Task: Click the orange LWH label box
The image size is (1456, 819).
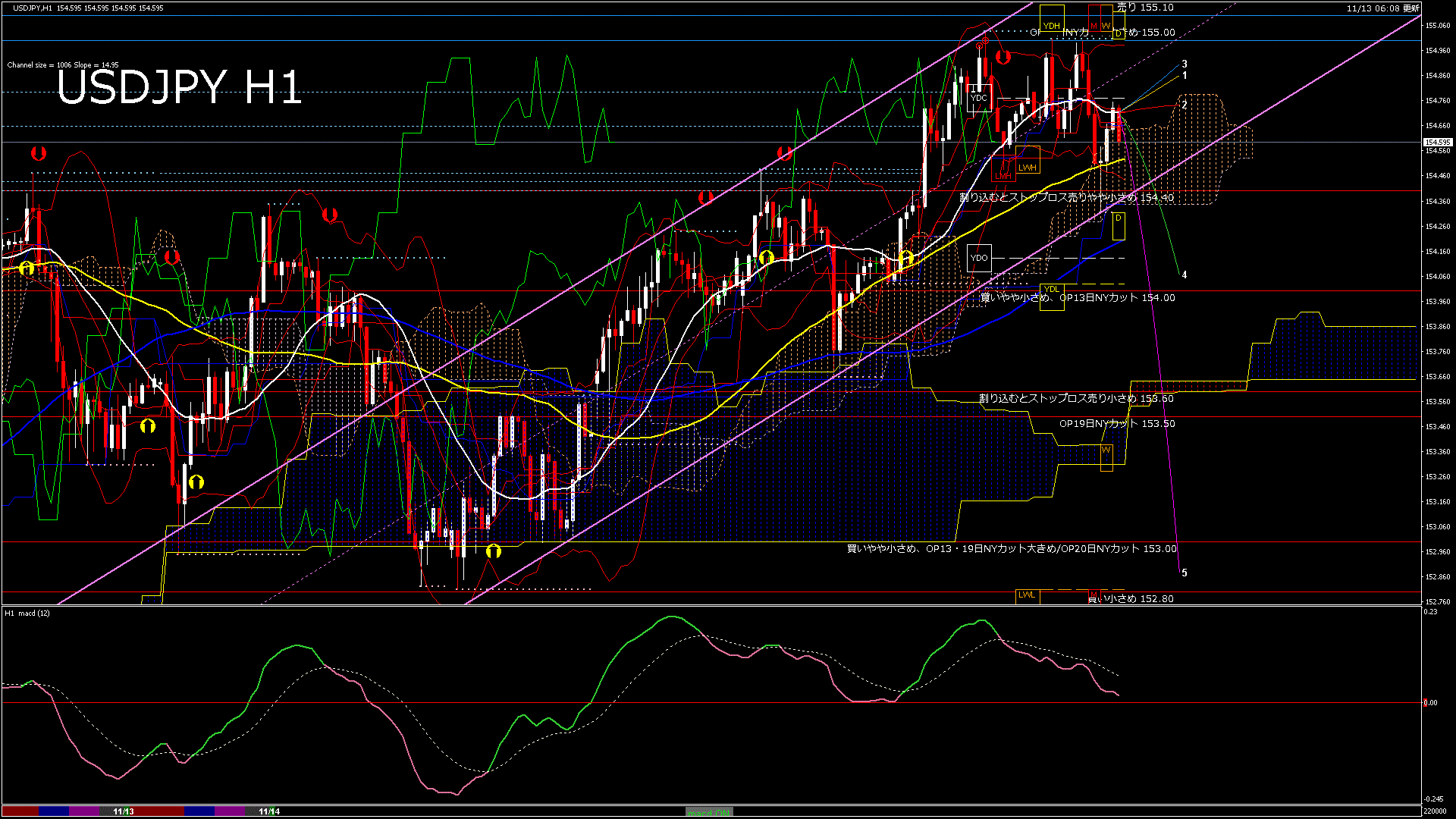Action: (x=1027, y=168)
